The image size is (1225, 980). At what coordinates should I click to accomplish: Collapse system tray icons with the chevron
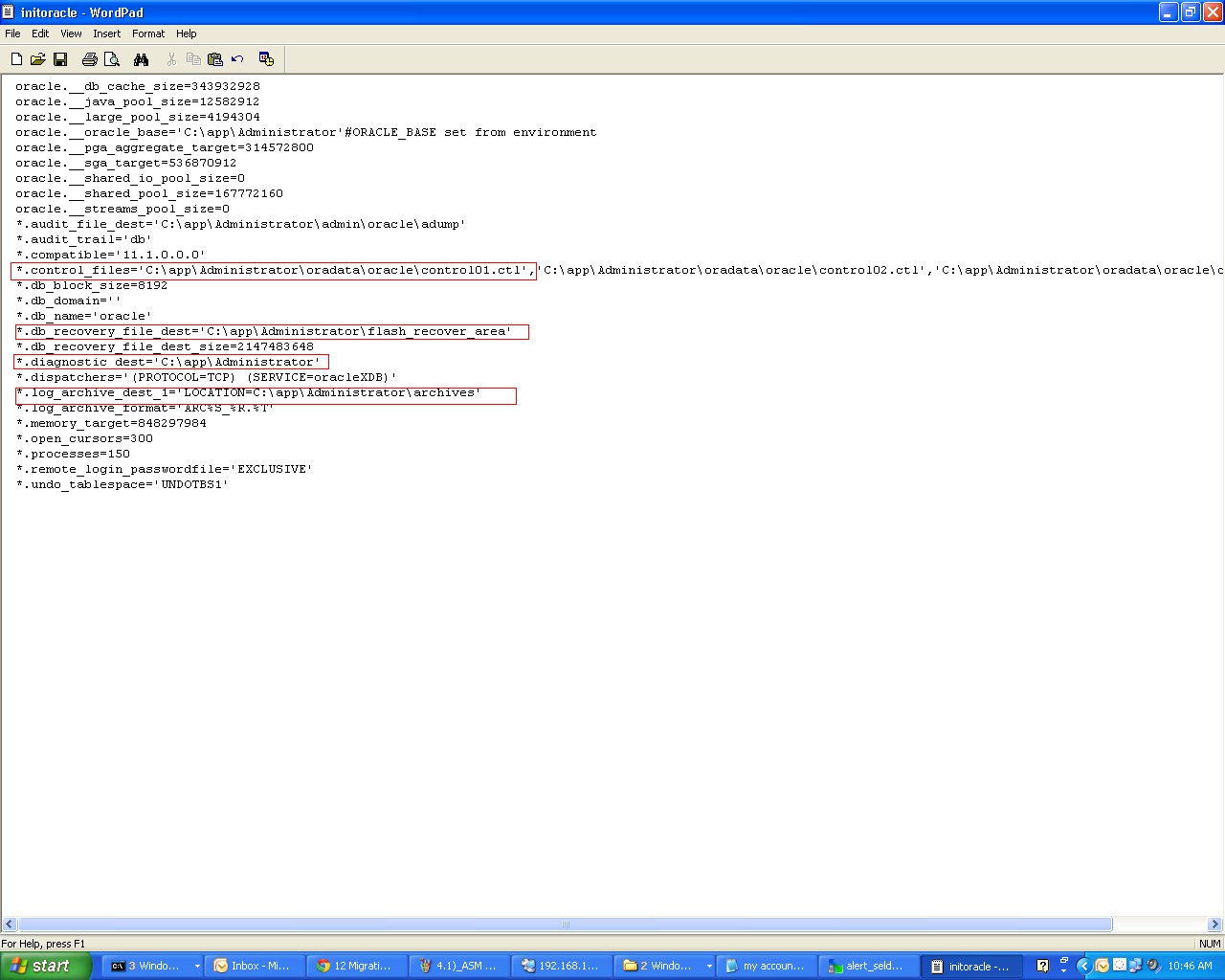(x=1084, y=965)
